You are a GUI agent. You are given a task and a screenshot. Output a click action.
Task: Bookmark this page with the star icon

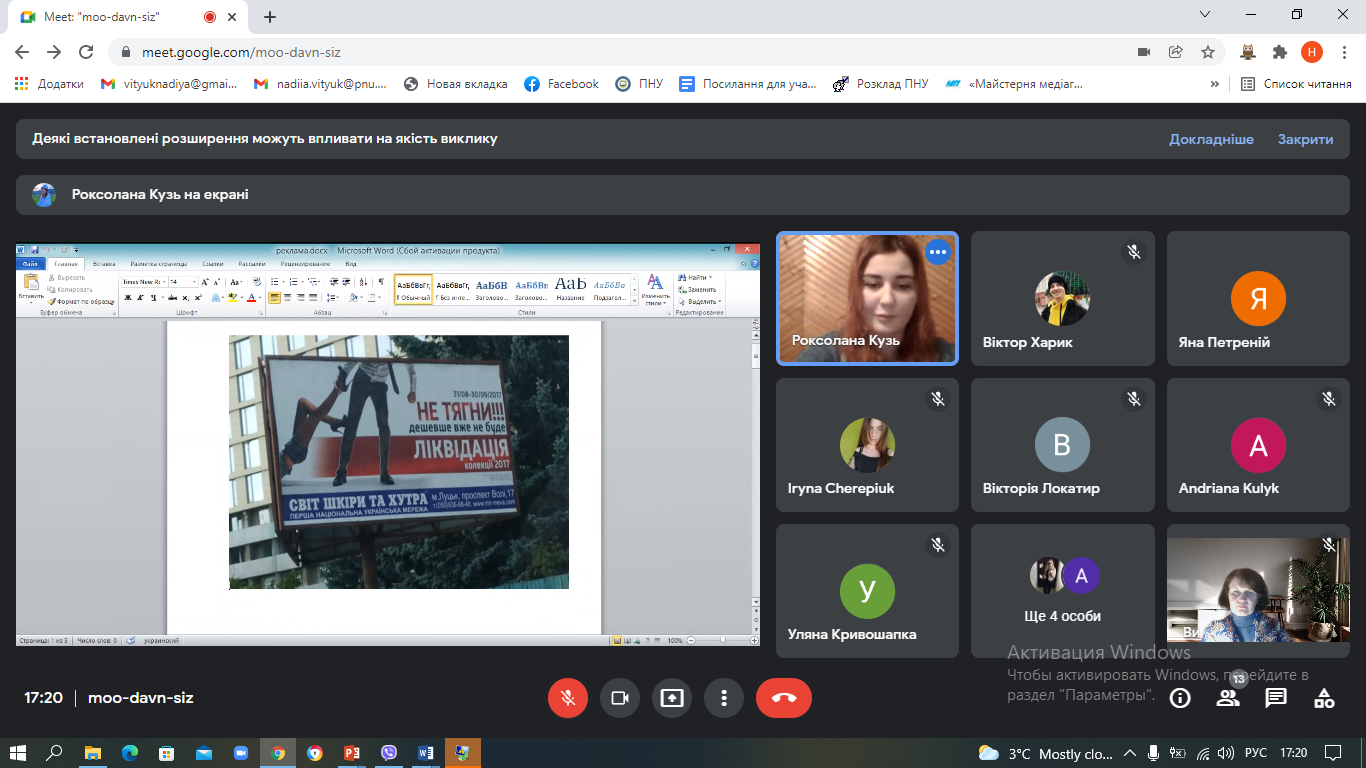click(x=1208, y=52)
